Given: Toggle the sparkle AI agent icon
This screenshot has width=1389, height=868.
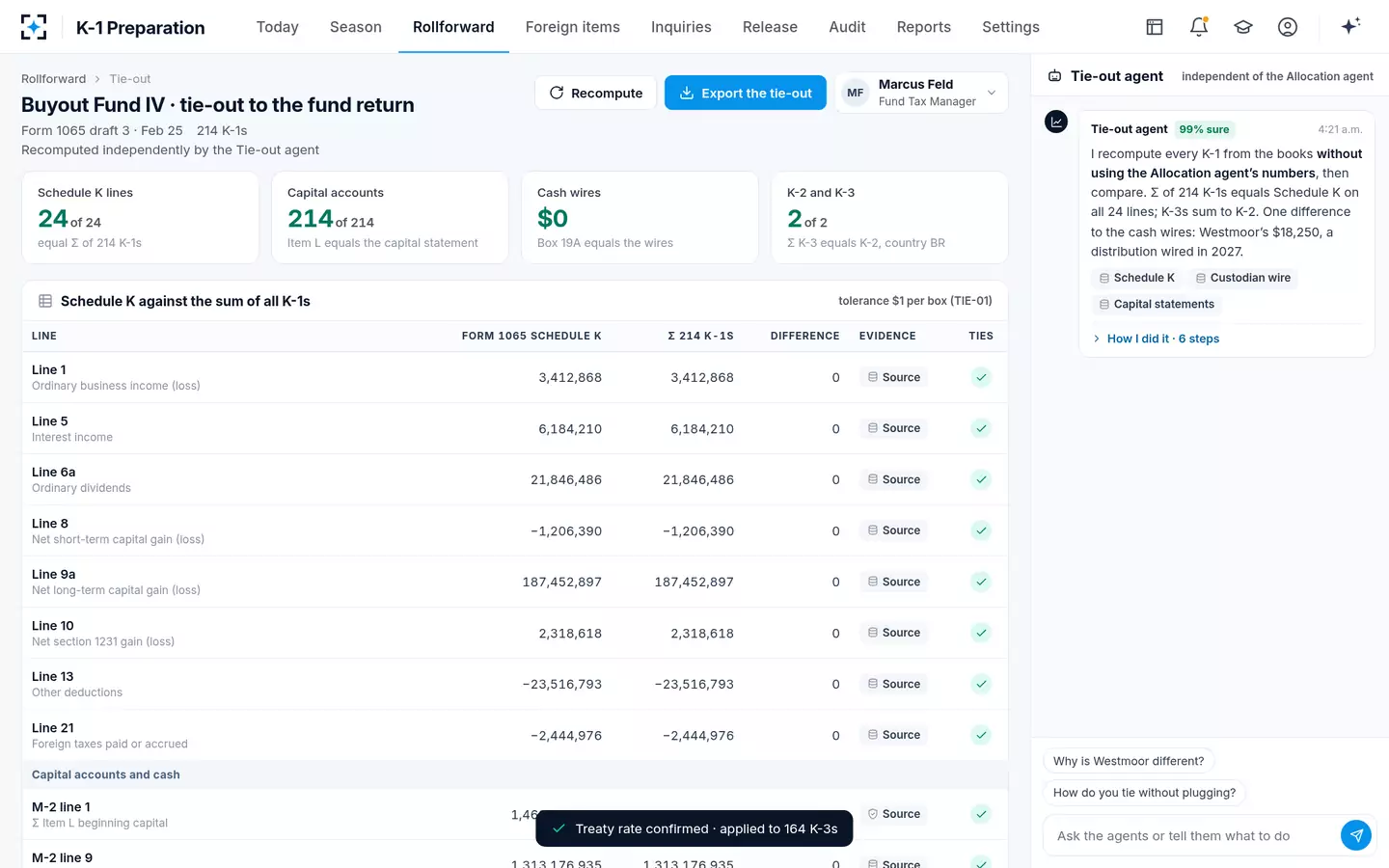Looking at the screenshot, I should coord(1350,26).
